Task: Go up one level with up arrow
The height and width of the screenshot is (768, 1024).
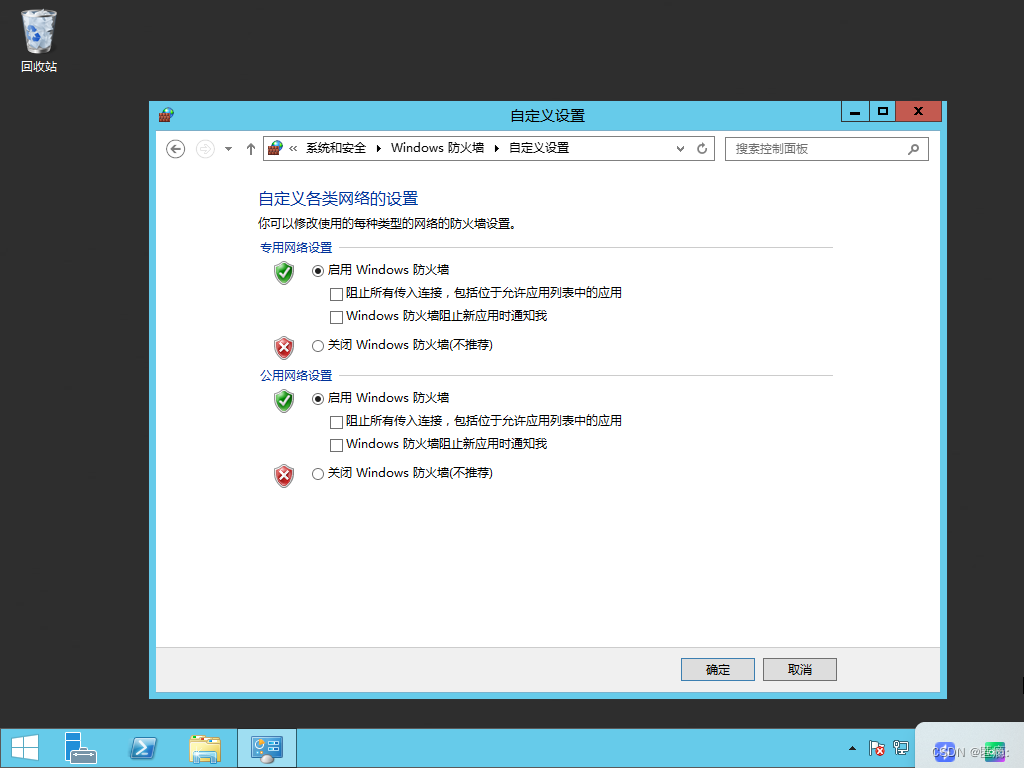Action: (x=250, y=149)
